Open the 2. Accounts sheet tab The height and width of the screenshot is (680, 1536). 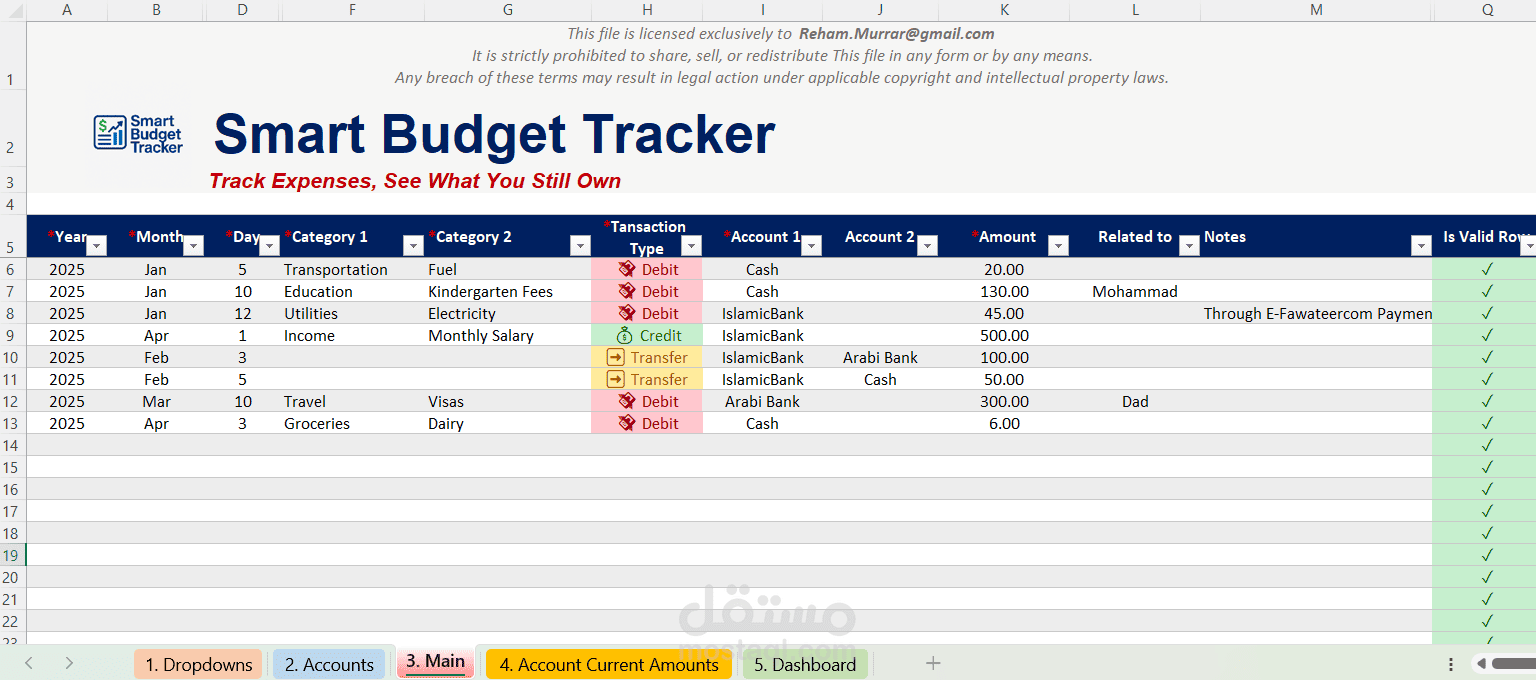pos(329,665)
